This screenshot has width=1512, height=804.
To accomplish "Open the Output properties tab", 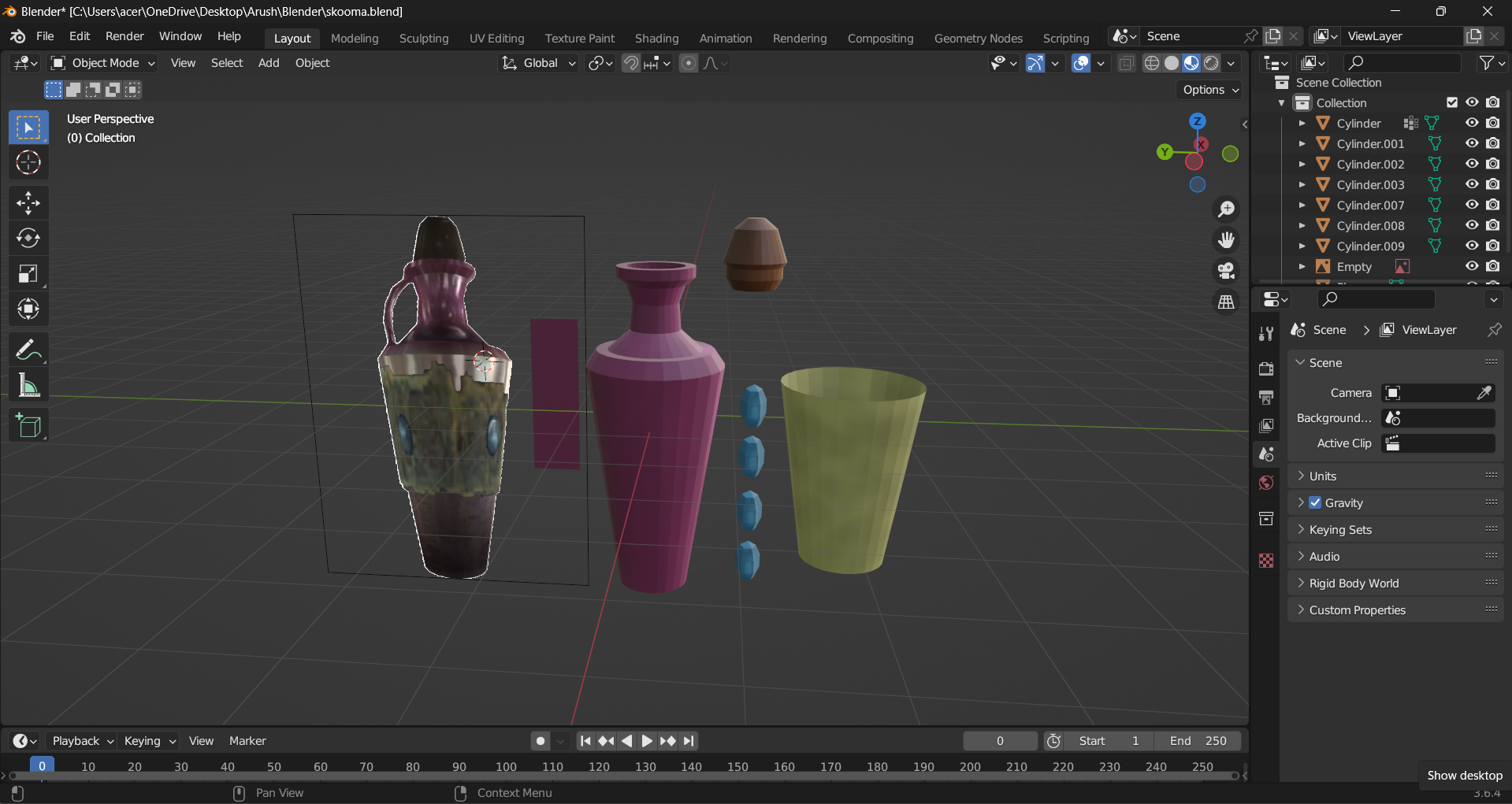I will coord(1266,397).
